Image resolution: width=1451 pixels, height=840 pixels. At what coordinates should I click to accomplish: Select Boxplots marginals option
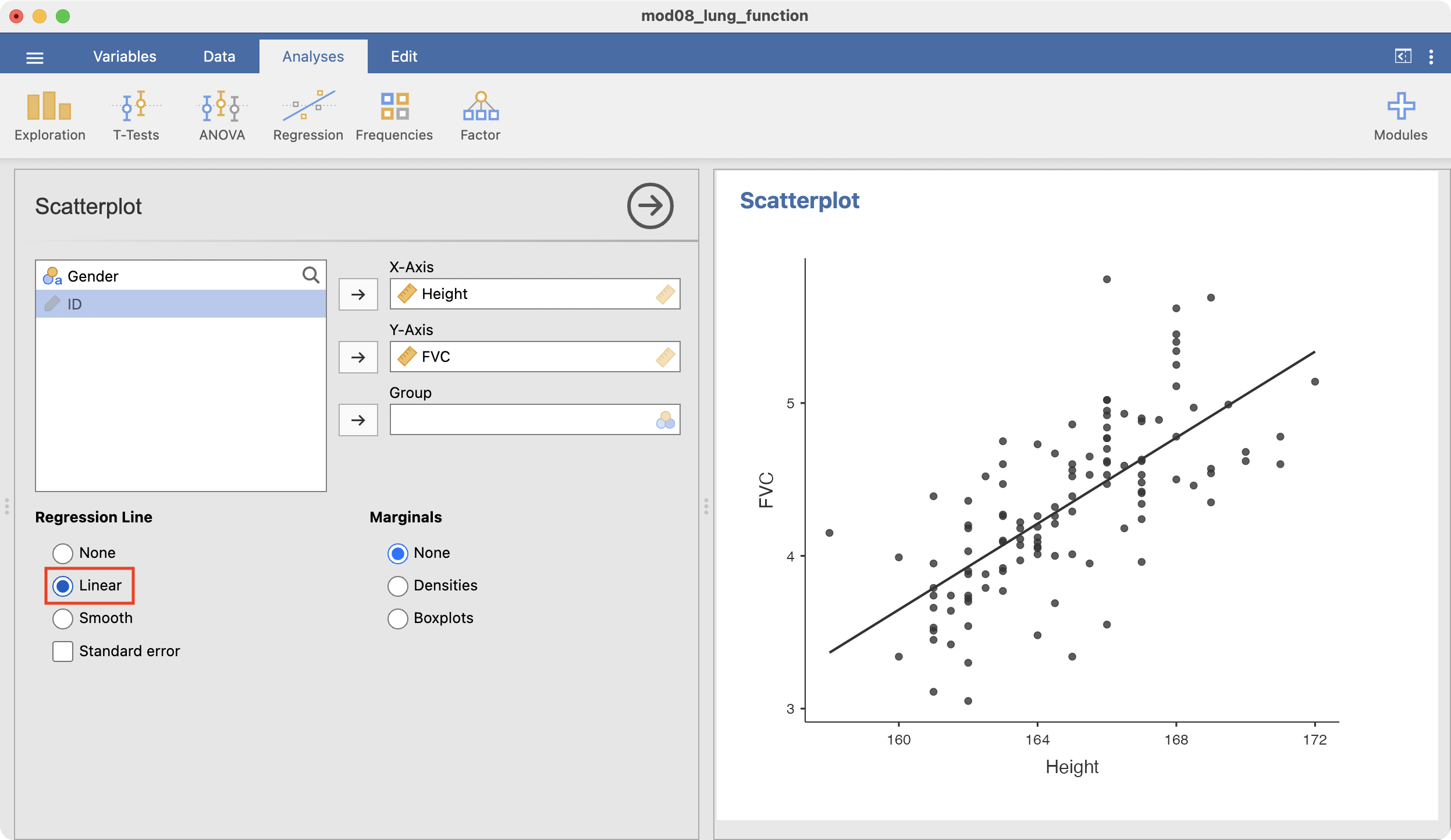tap(398, 618)
